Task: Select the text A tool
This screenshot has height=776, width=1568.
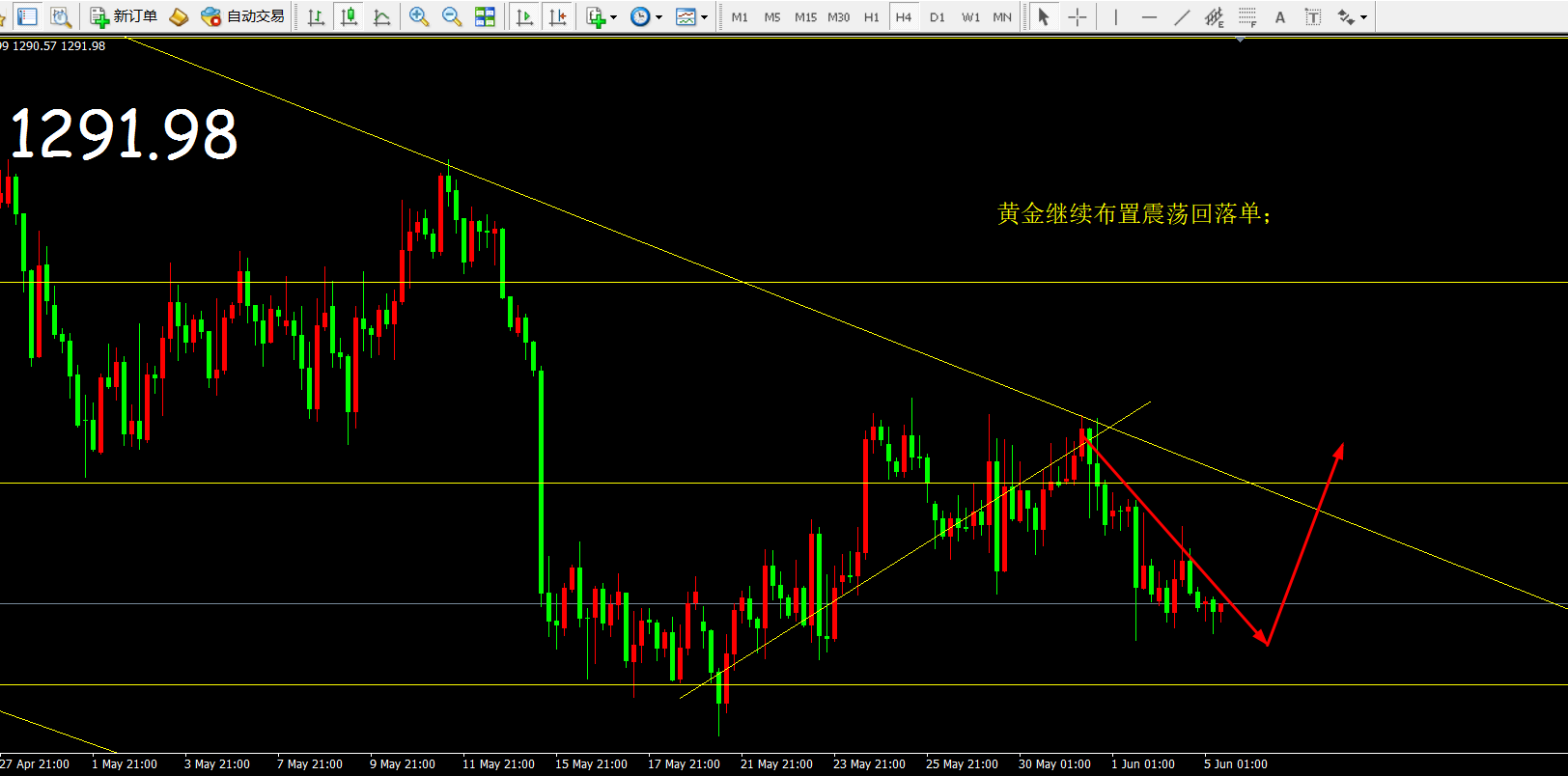Action: pyautogui.click(x=1280, y=16)
